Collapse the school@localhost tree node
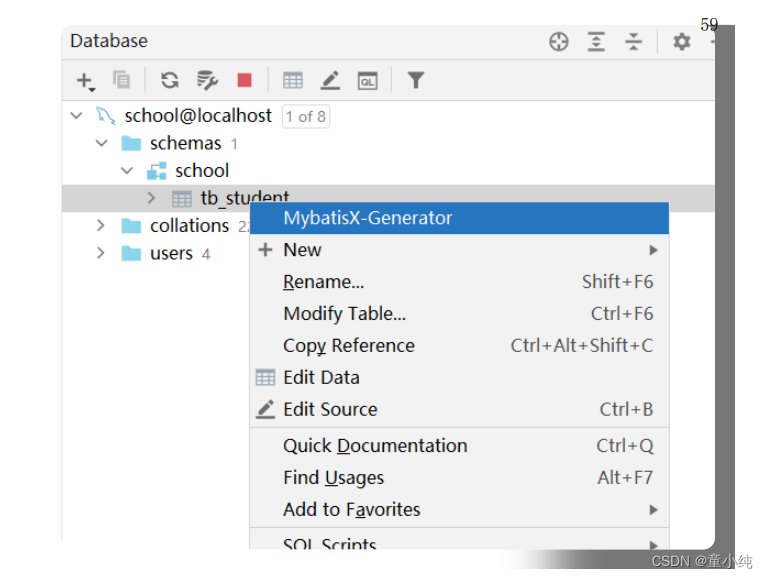The image size is (768, 578). coord(77,116)
